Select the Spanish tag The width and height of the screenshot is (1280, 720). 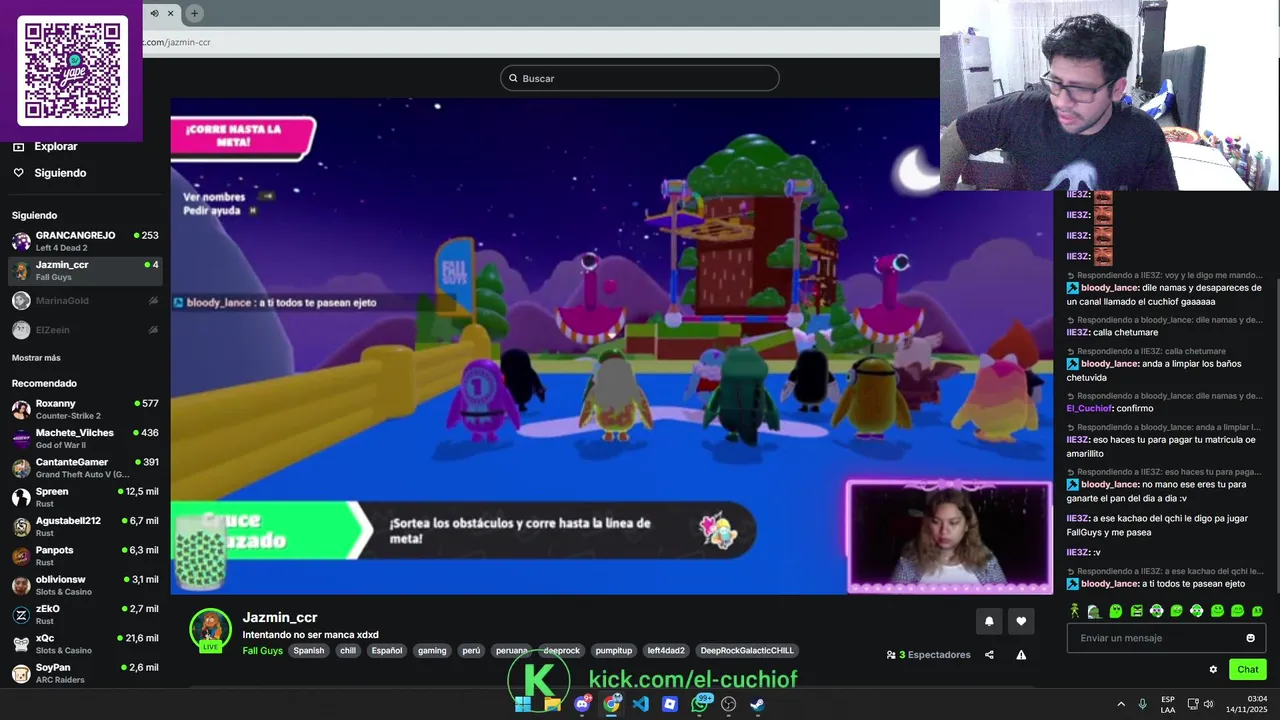pos(309,650)
